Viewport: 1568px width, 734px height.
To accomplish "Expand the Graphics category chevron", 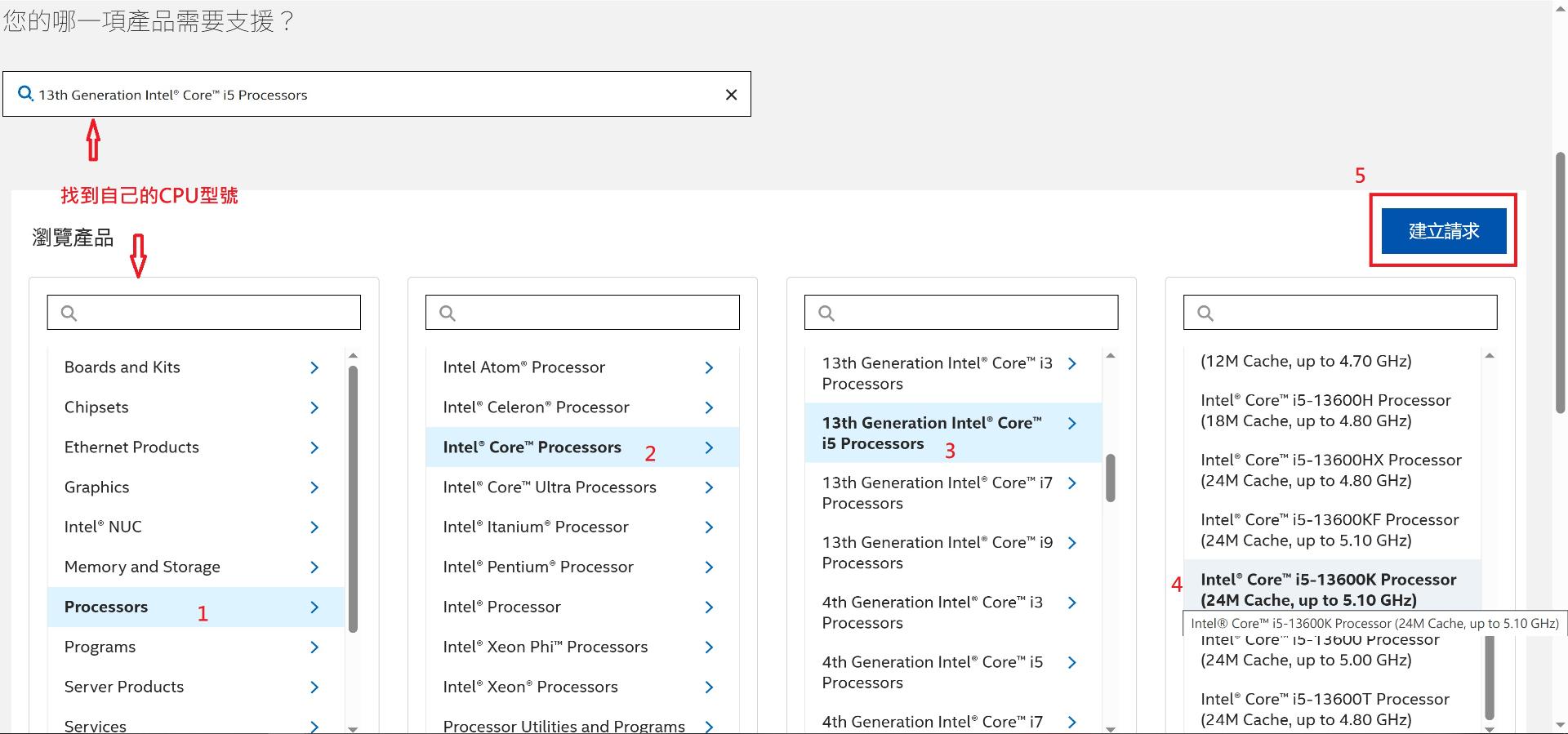I will [x=314, y=487].
